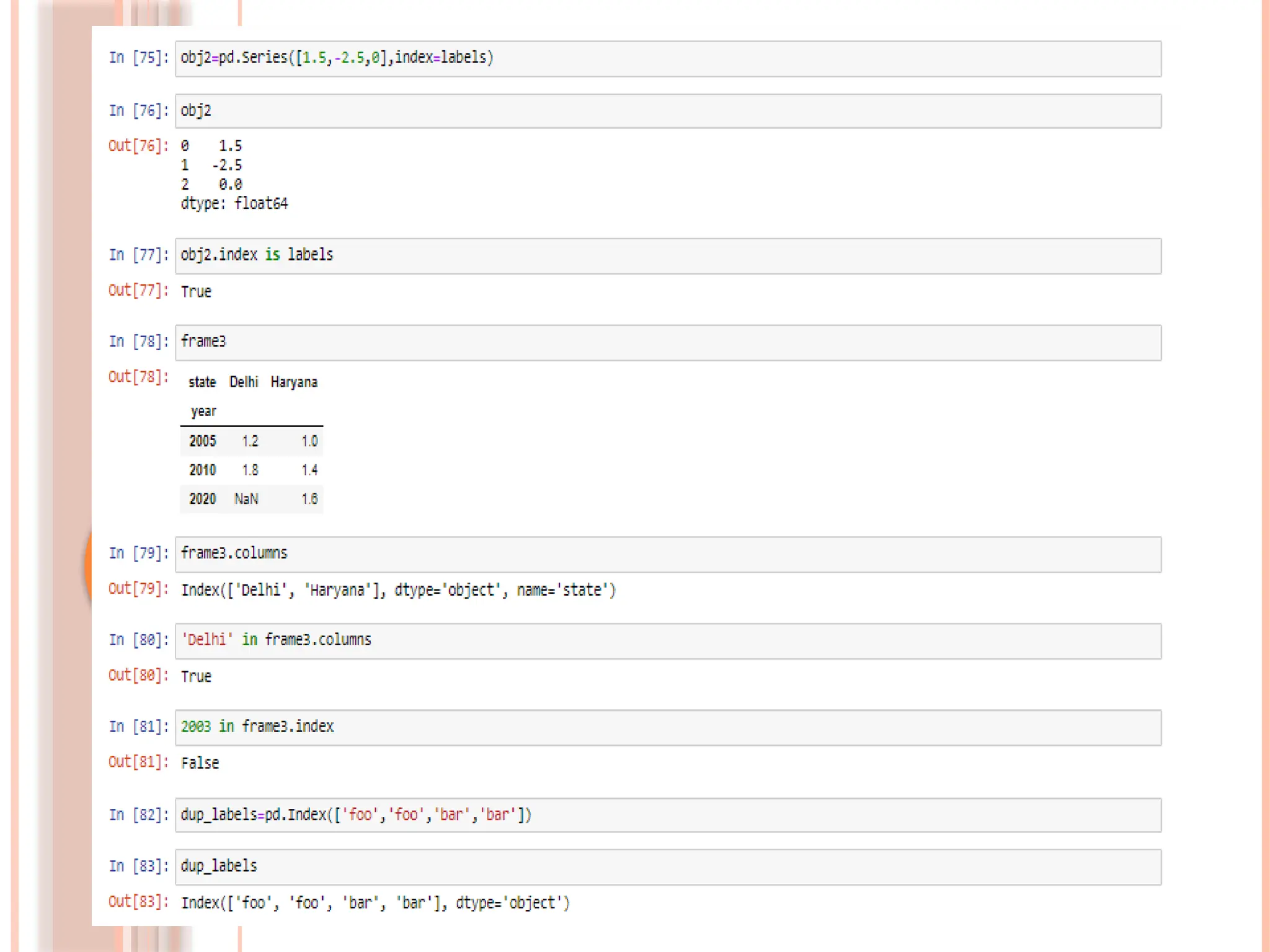Select the cell "'Delhi' in frame3.columns"
The image size is (1270, 952).
[x=668, y=641]
